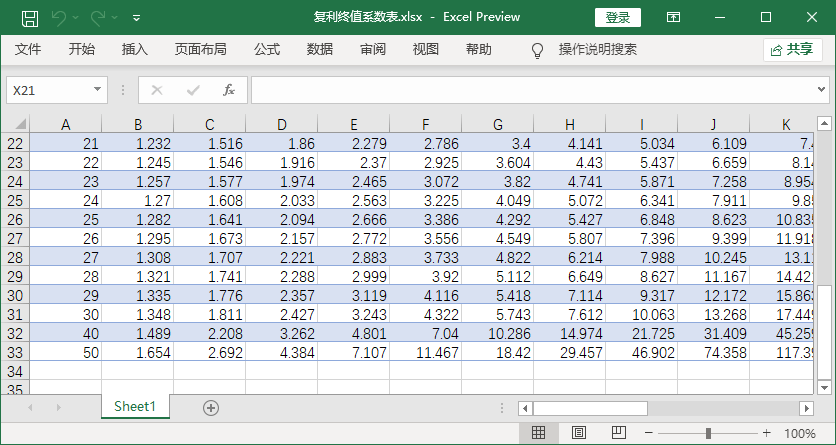Image resolution: width=836 pixels, height=445 pixels.
Task: Open Customize Quick Access Toolbar dropdown
Action: 136,17
